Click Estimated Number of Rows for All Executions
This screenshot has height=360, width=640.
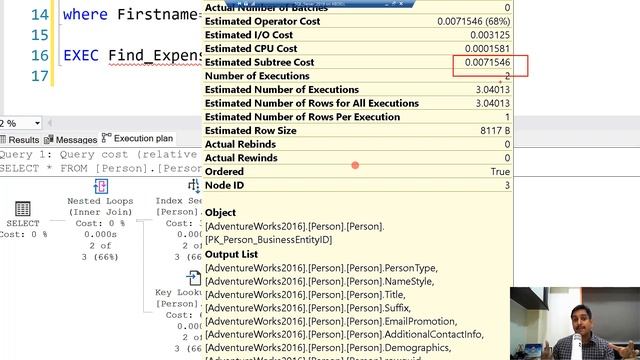(312, 103)
